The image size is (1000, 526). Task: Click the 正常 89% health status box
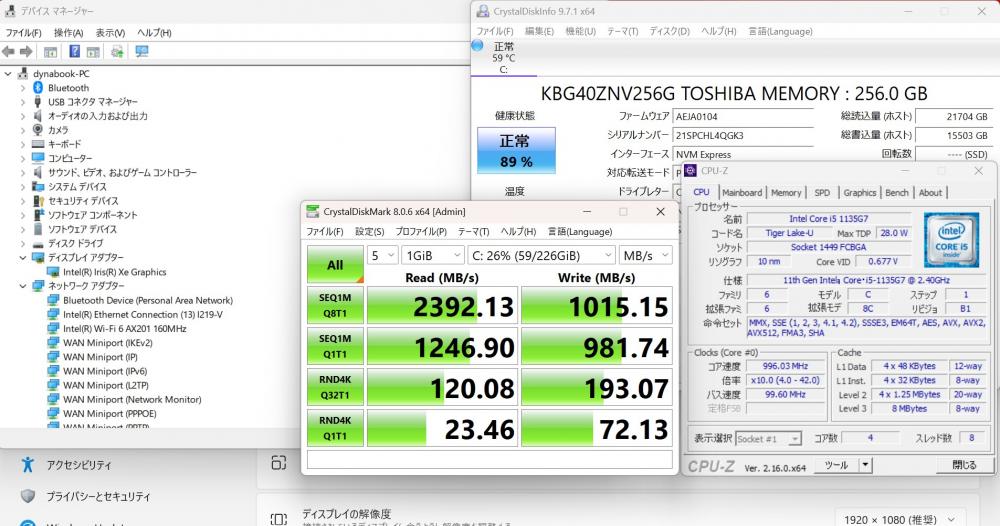point(515,150)
